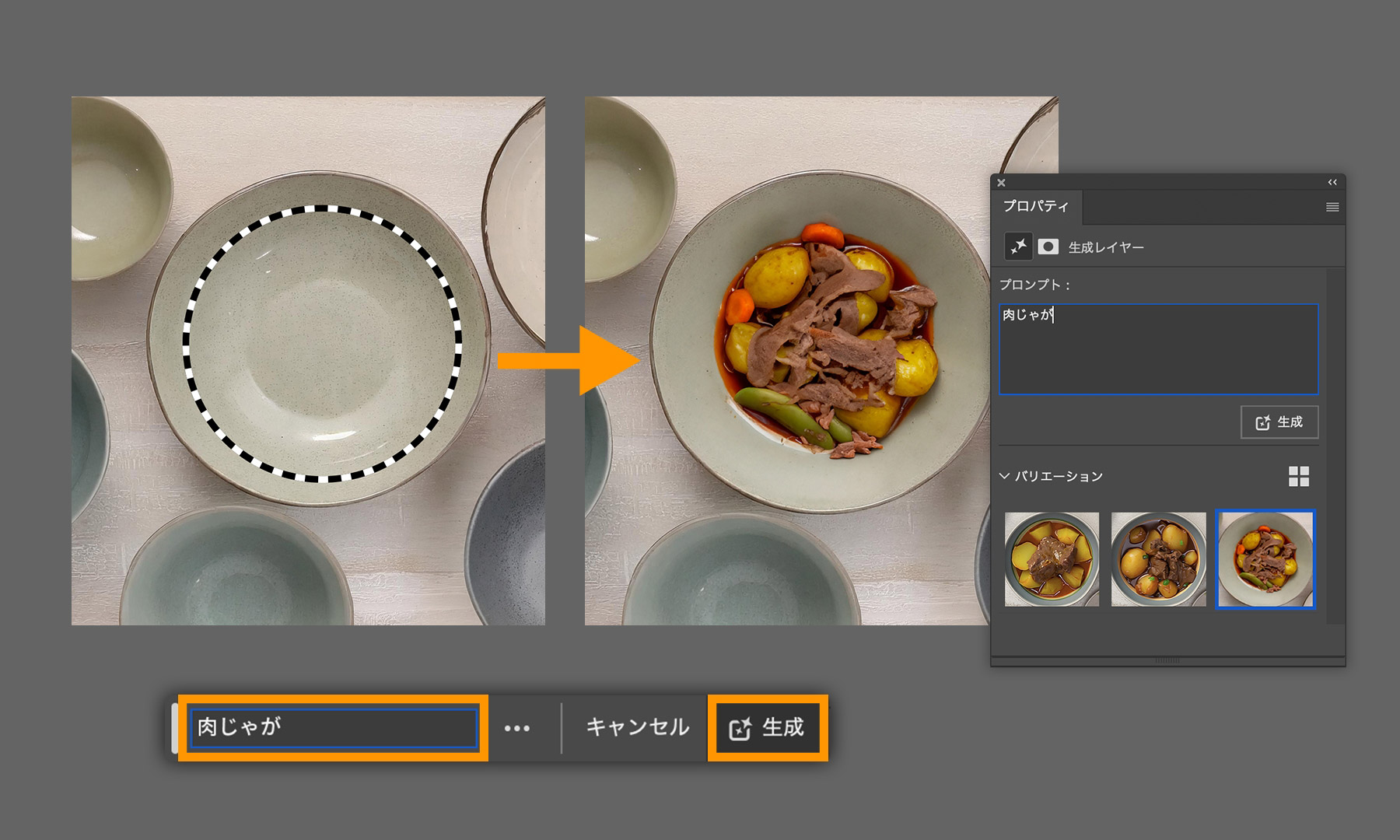
Task: Click the panel bottom resize grip
Action: click(1167, 660)
